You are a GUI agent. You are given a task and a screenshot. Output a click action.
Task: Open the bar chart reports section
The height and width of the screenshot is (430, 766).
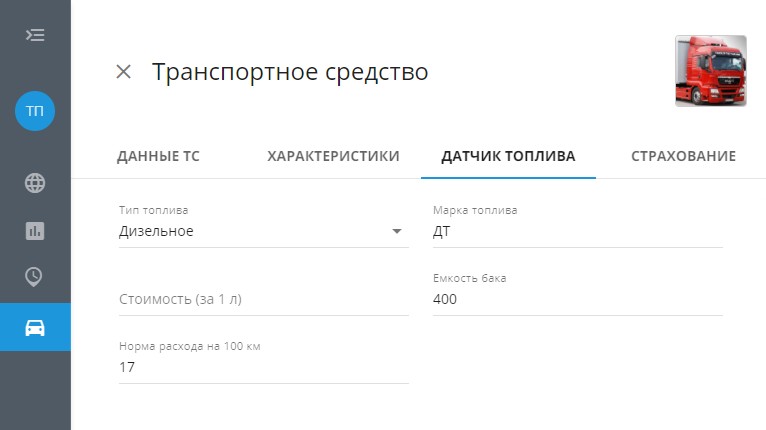click(x=35, y=231)
